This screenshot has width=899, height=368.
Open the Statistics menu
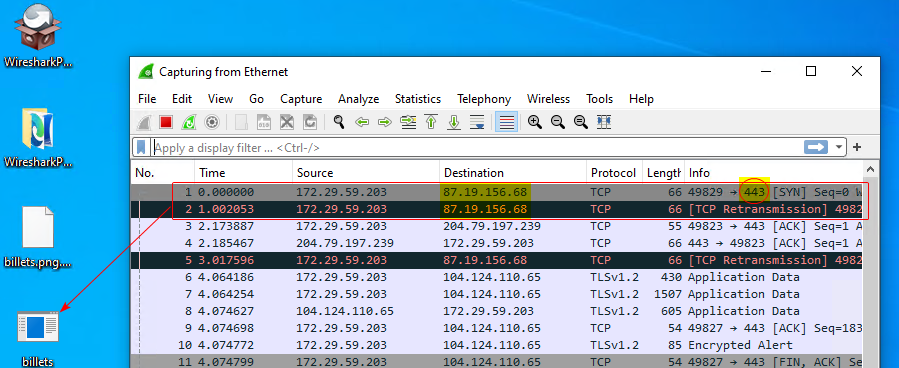[x=418, y=99]
